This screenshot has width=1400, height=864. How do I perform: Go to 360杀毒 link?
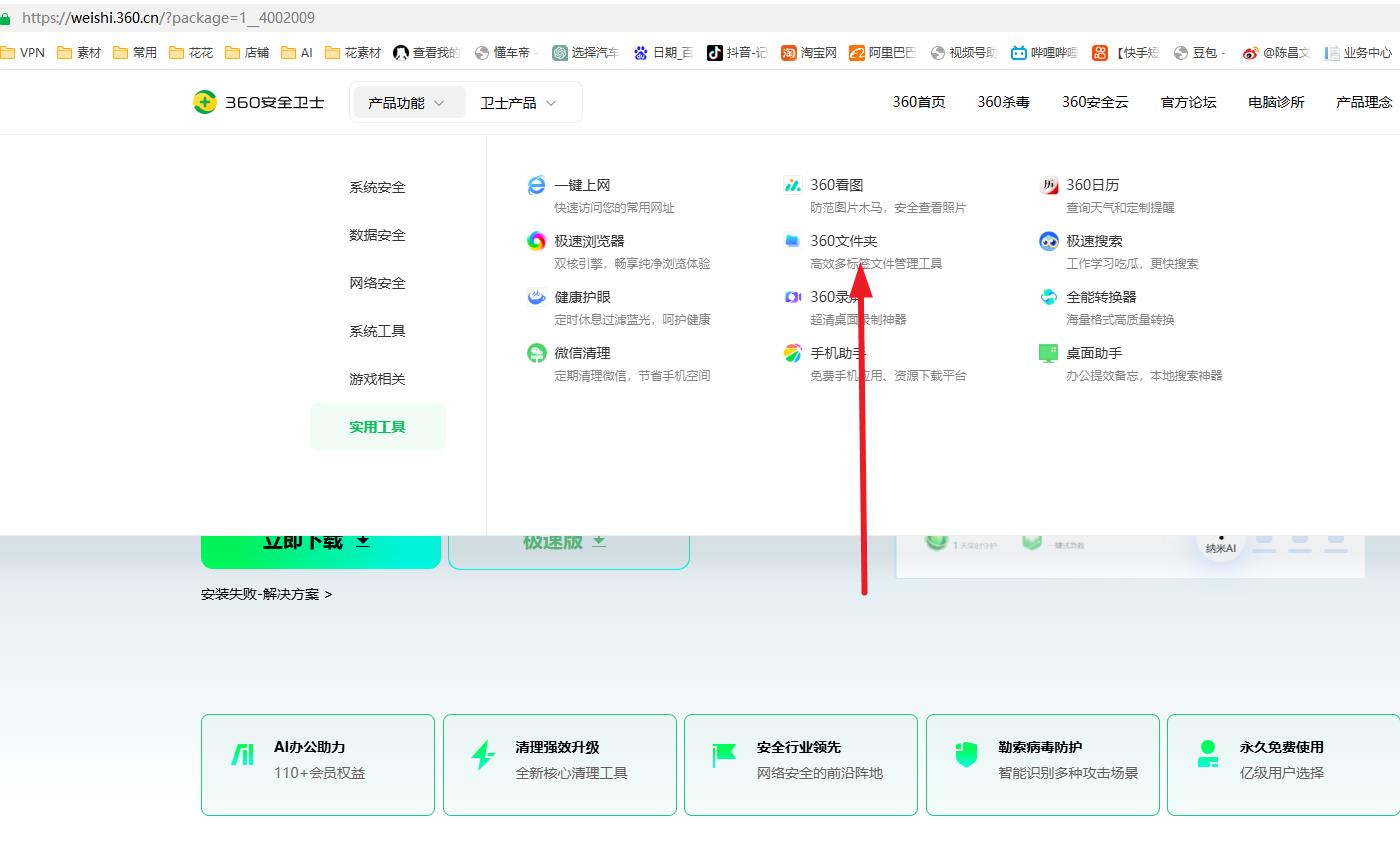(x=1003, y=102)
